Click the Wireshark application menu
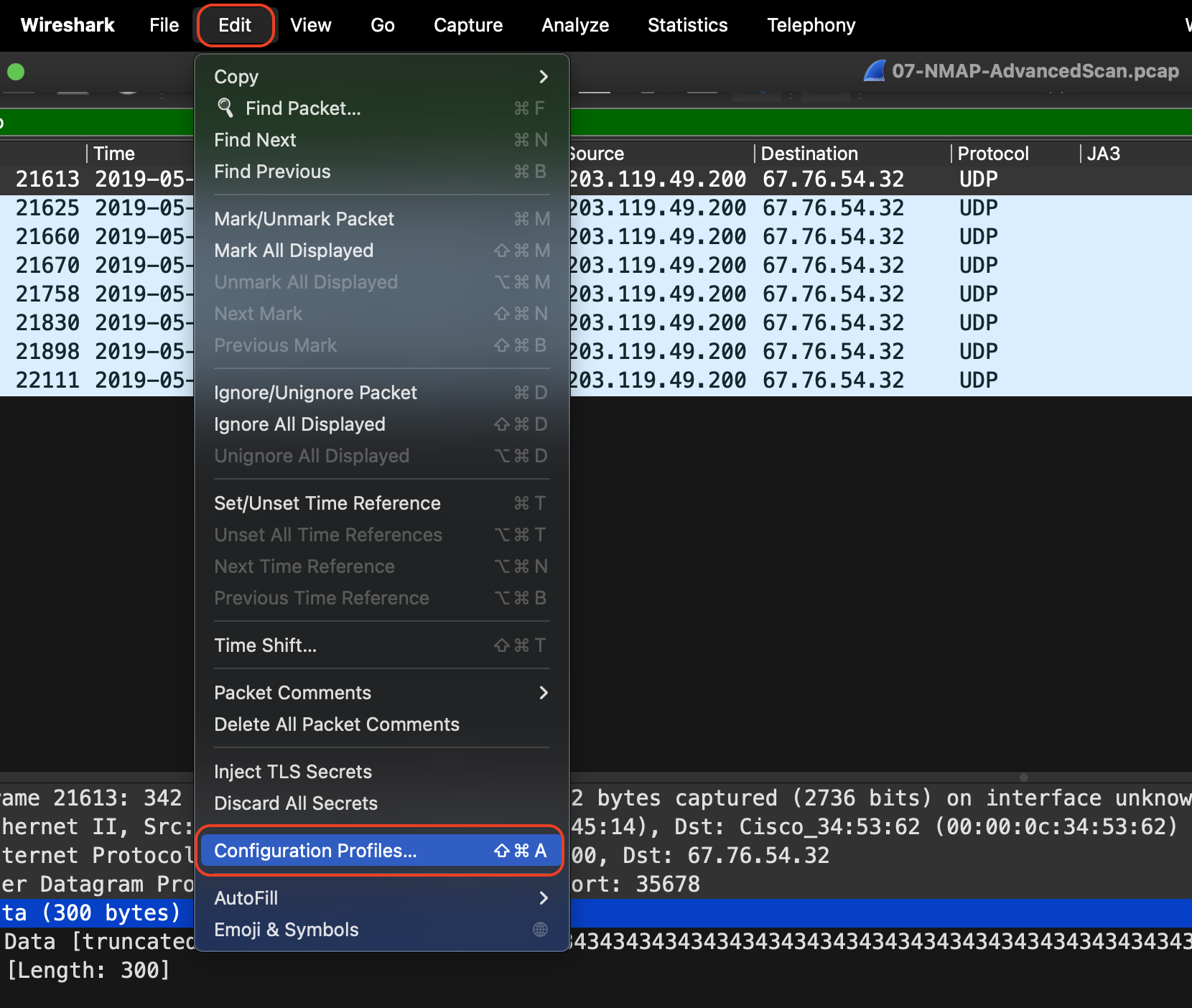The width and height of the screenshot is (1192, 1008). (67, 25)
